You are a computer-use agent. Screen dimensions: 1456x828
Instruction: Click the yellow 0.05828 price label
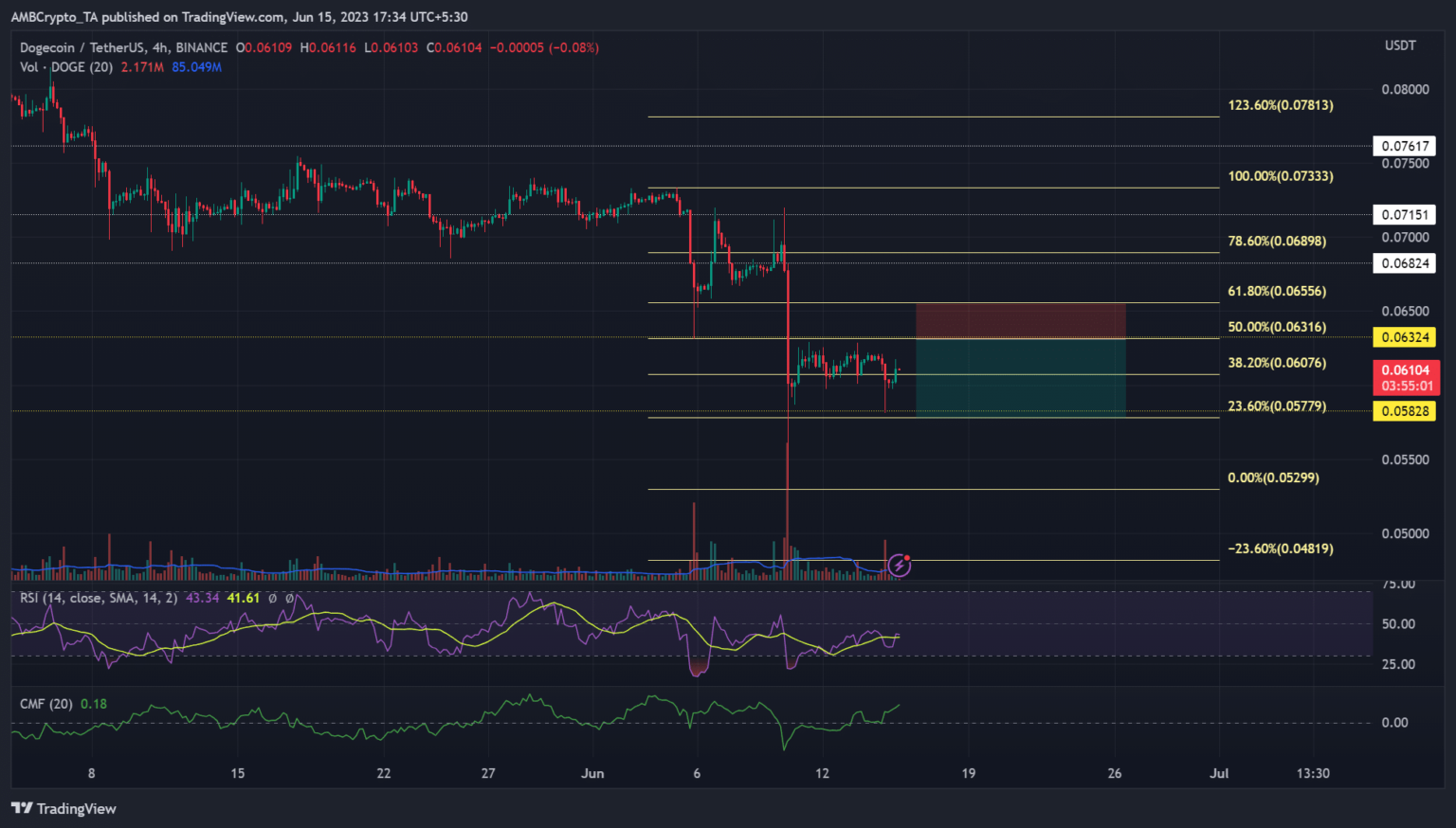pyautogui.click(x=1405, y=411)
